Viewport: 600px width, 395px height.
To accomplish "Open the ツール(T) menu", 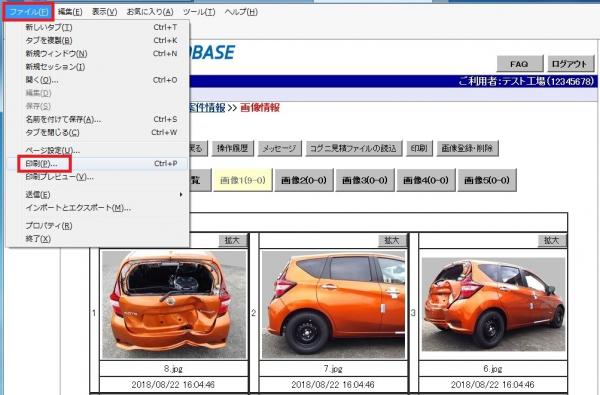I will coord(199,12).
